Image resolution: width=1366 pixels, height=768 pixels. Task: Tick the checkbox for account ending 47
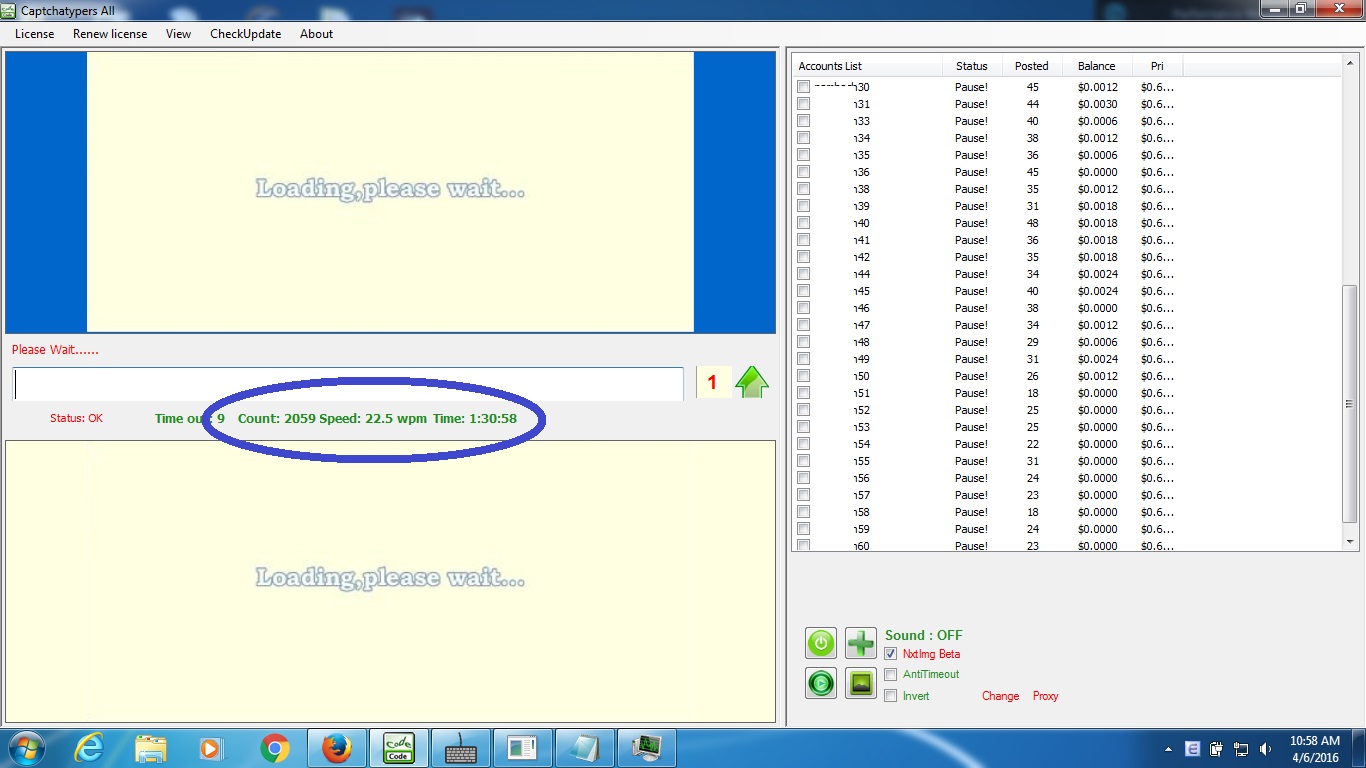click(x=803, y=325)
